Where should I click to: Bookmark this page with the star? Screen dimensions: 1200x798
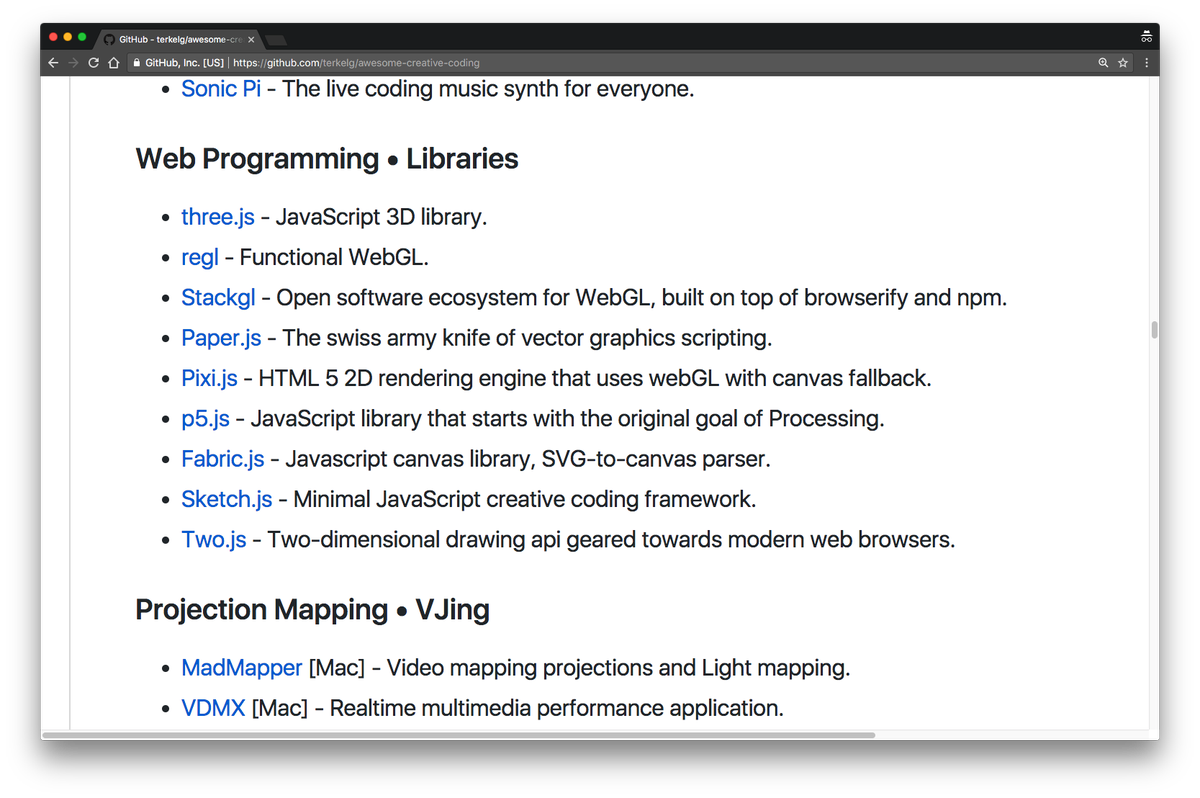(x=1123, y=62)
